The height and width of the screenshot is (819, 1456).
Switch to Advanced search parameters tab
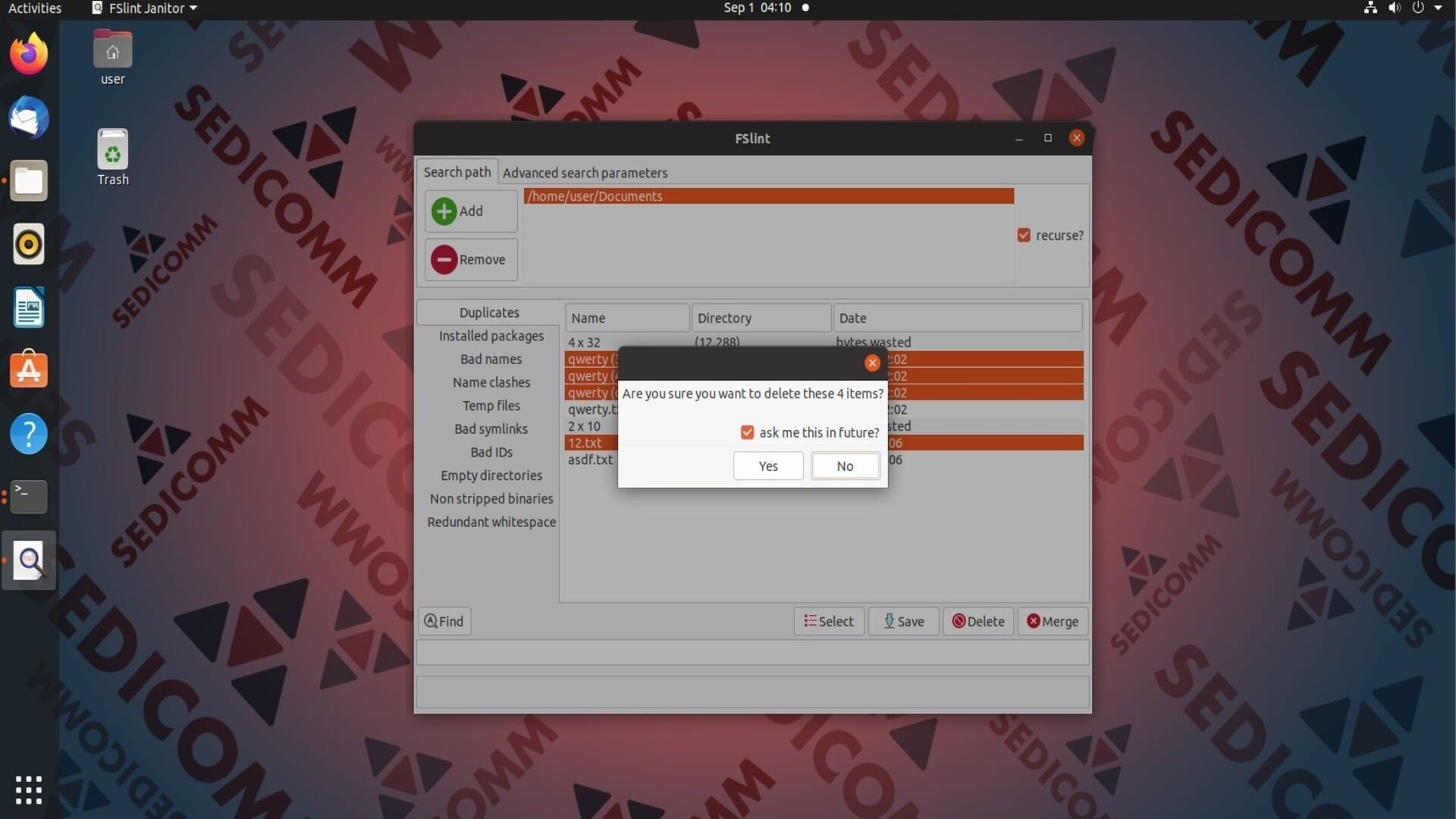585,173
